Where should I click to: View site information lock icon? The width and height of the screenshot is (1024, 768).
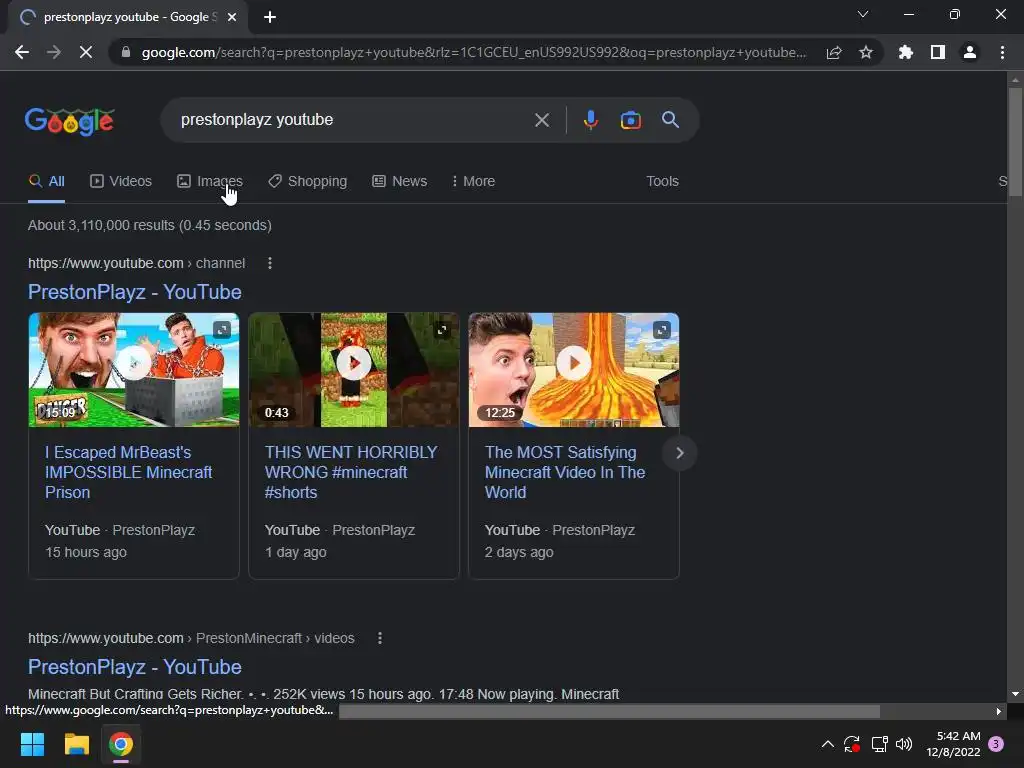coord(126,52)
